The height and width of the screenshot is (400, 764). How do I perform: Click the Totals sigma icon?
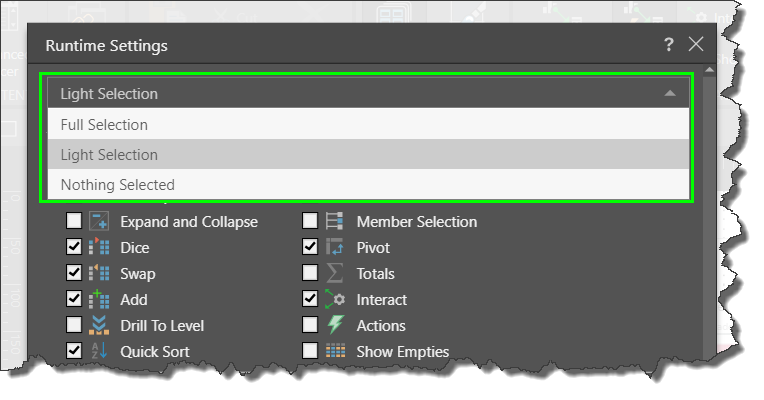click(335, 274)
